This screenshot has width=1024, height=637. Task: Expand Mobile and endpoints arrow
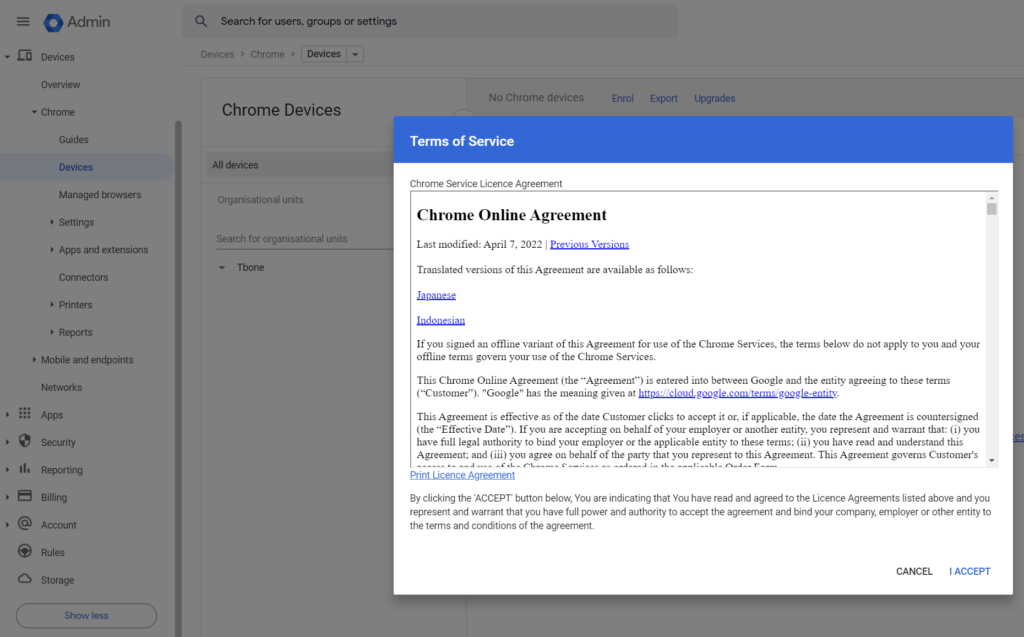click(34, 359)
